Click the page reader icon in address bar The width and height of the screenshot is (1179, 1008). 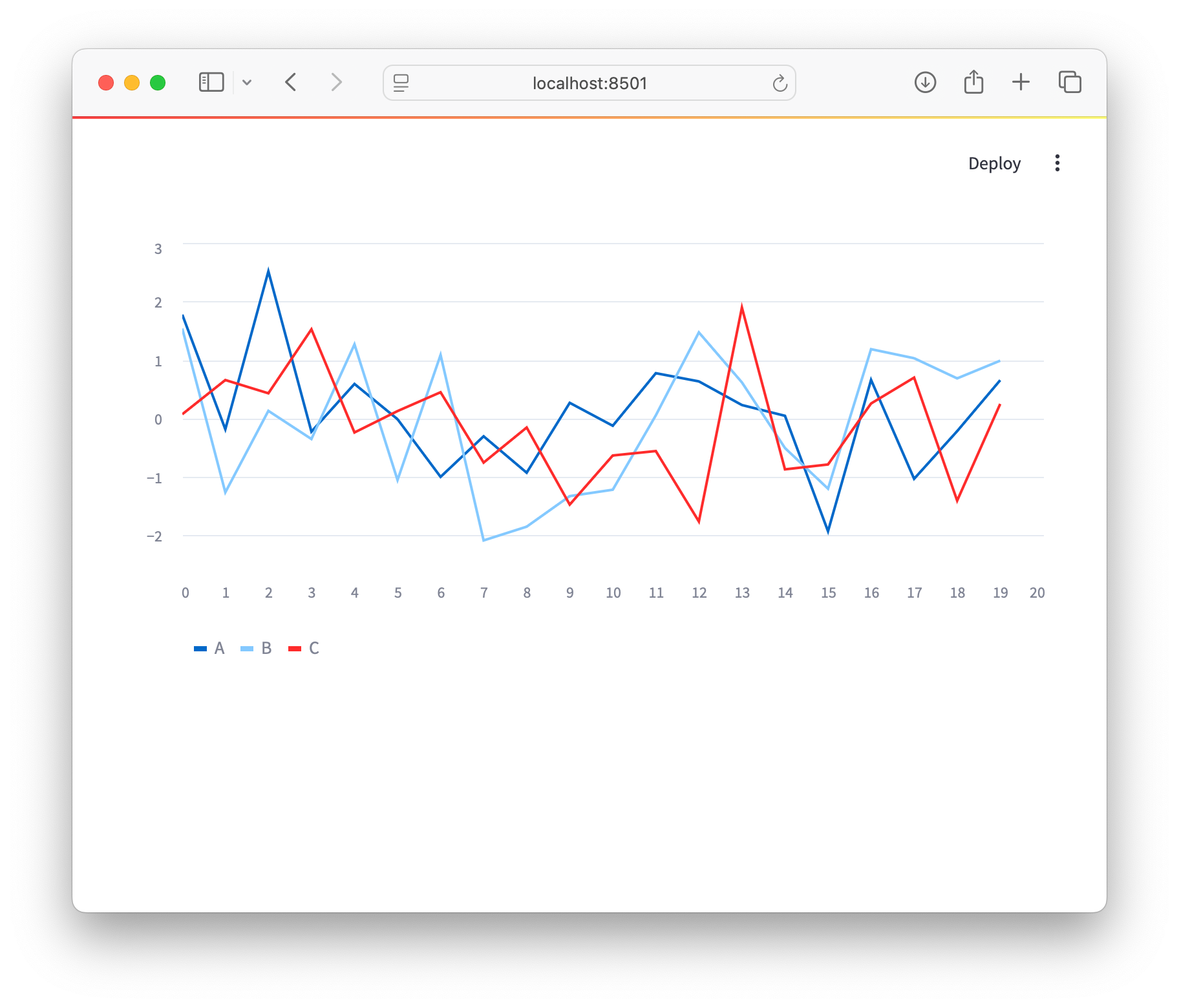coord(401,83)
